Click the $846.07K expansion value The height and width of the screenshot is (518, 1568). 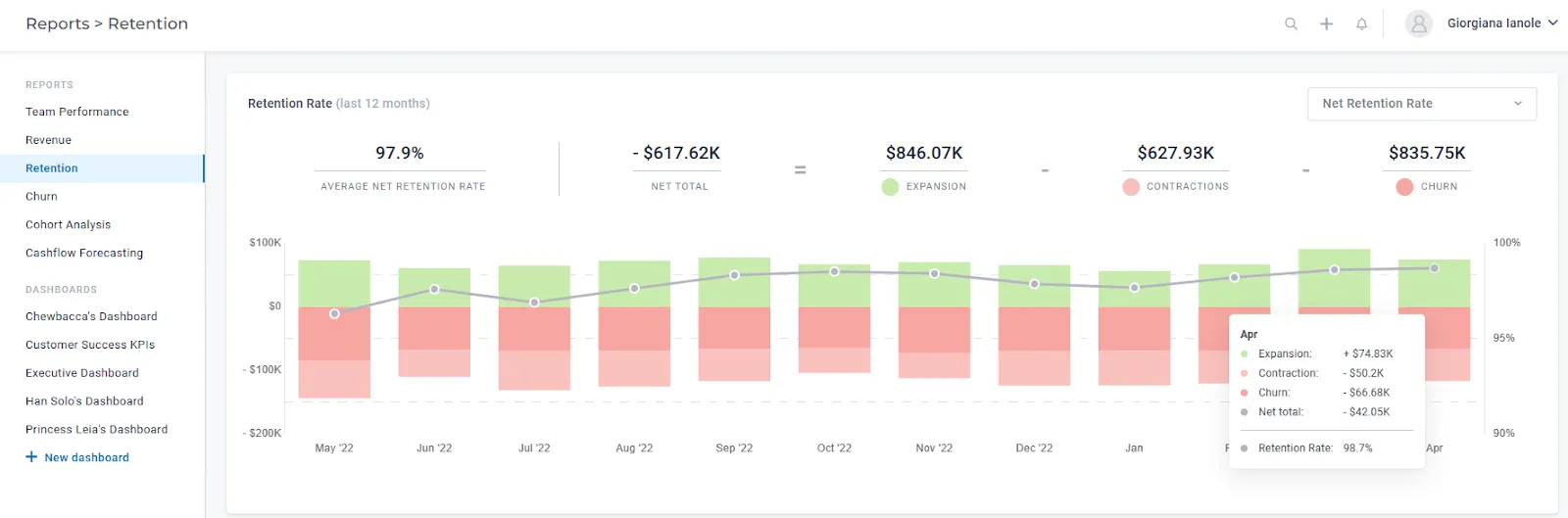[x=924, y=153]
